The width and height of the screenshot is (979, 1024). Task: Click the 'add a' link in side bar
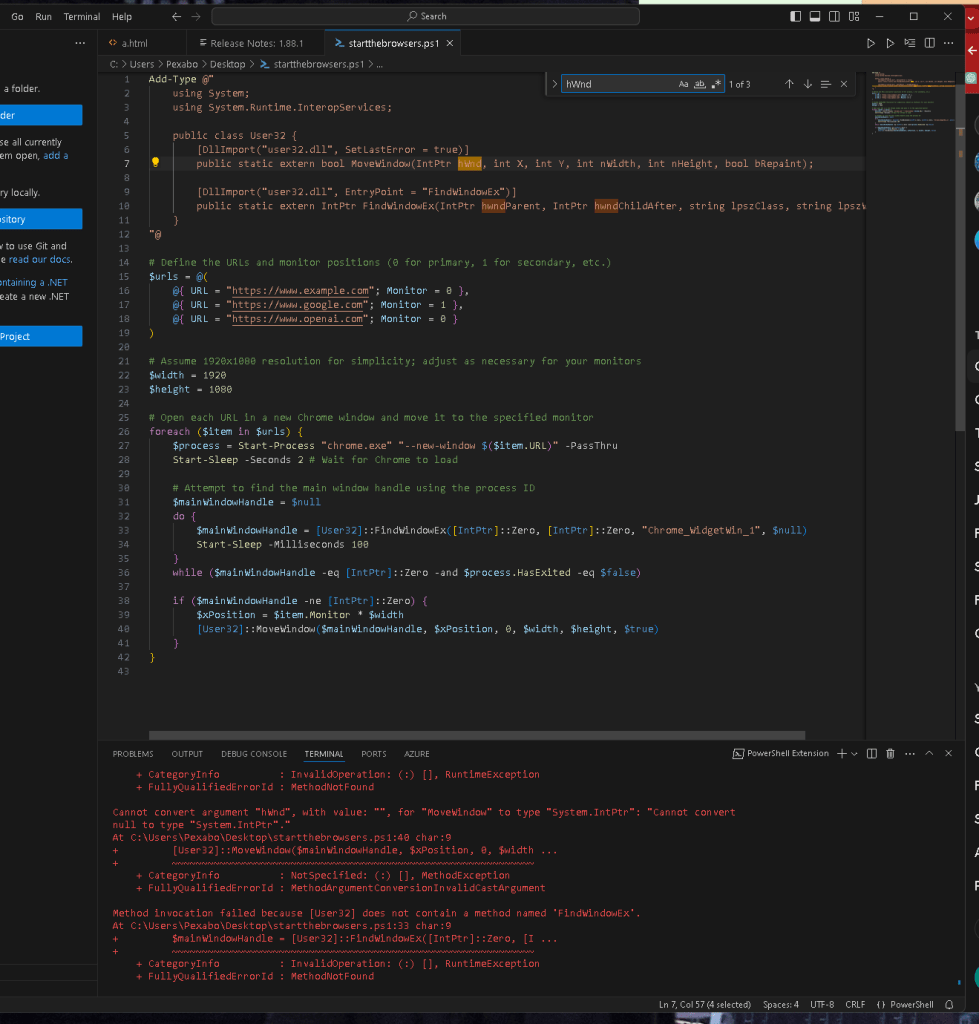pyautogui.click(x=56, y=155)
